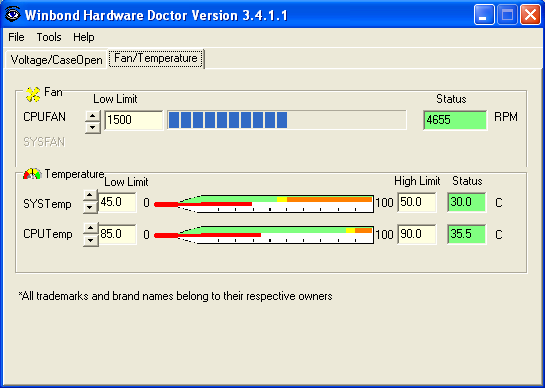Click the SYSTemp status value 30.0

coord(467,202)
